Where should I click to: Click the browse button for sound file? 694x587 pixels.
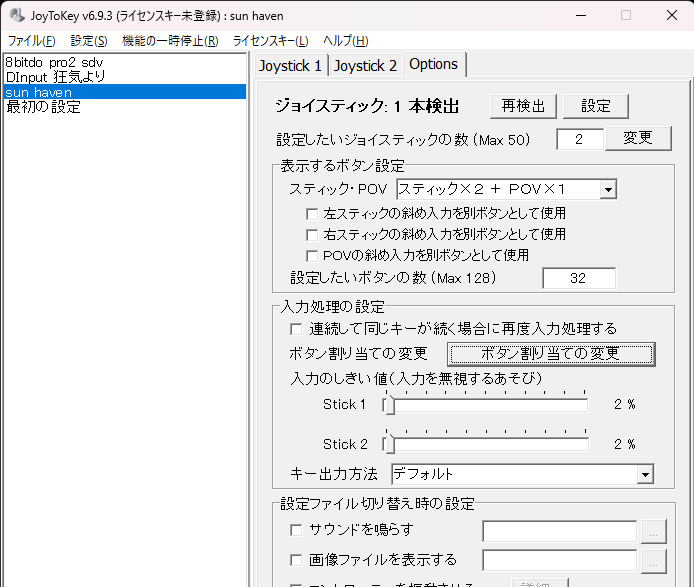click(x=654, y=531)
